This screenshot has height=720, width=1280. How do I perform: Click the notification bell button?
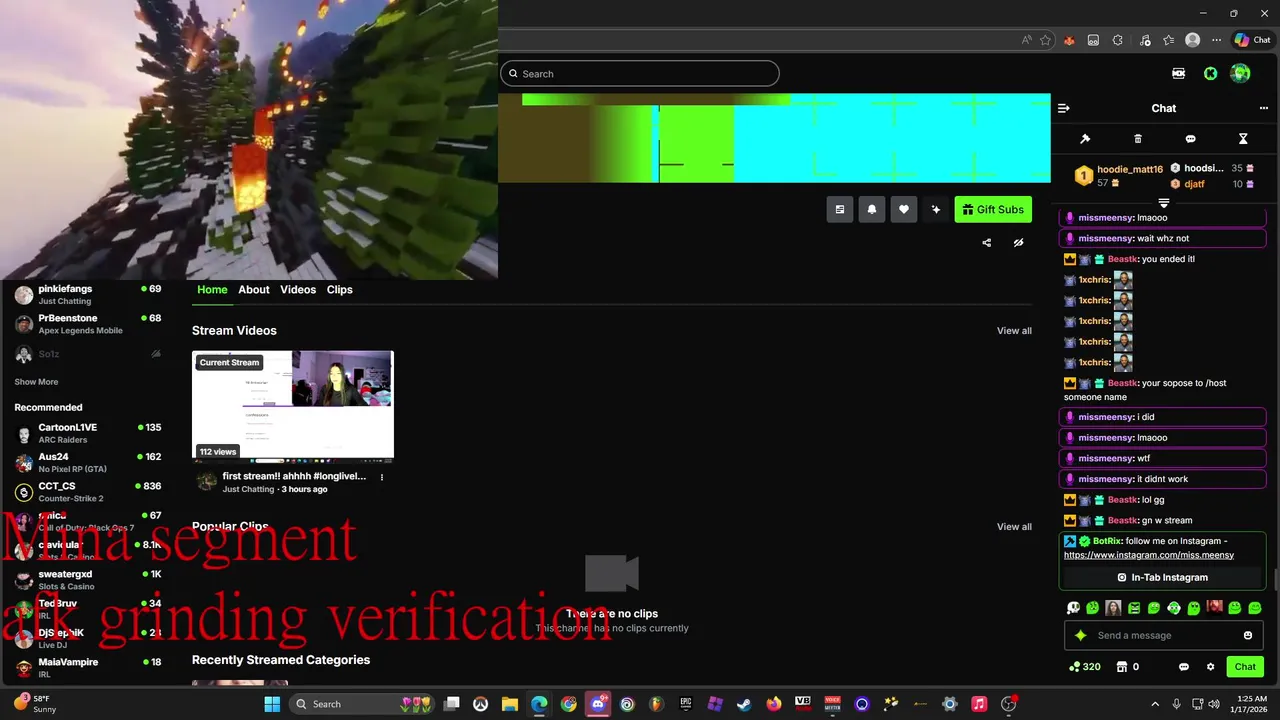872,209
